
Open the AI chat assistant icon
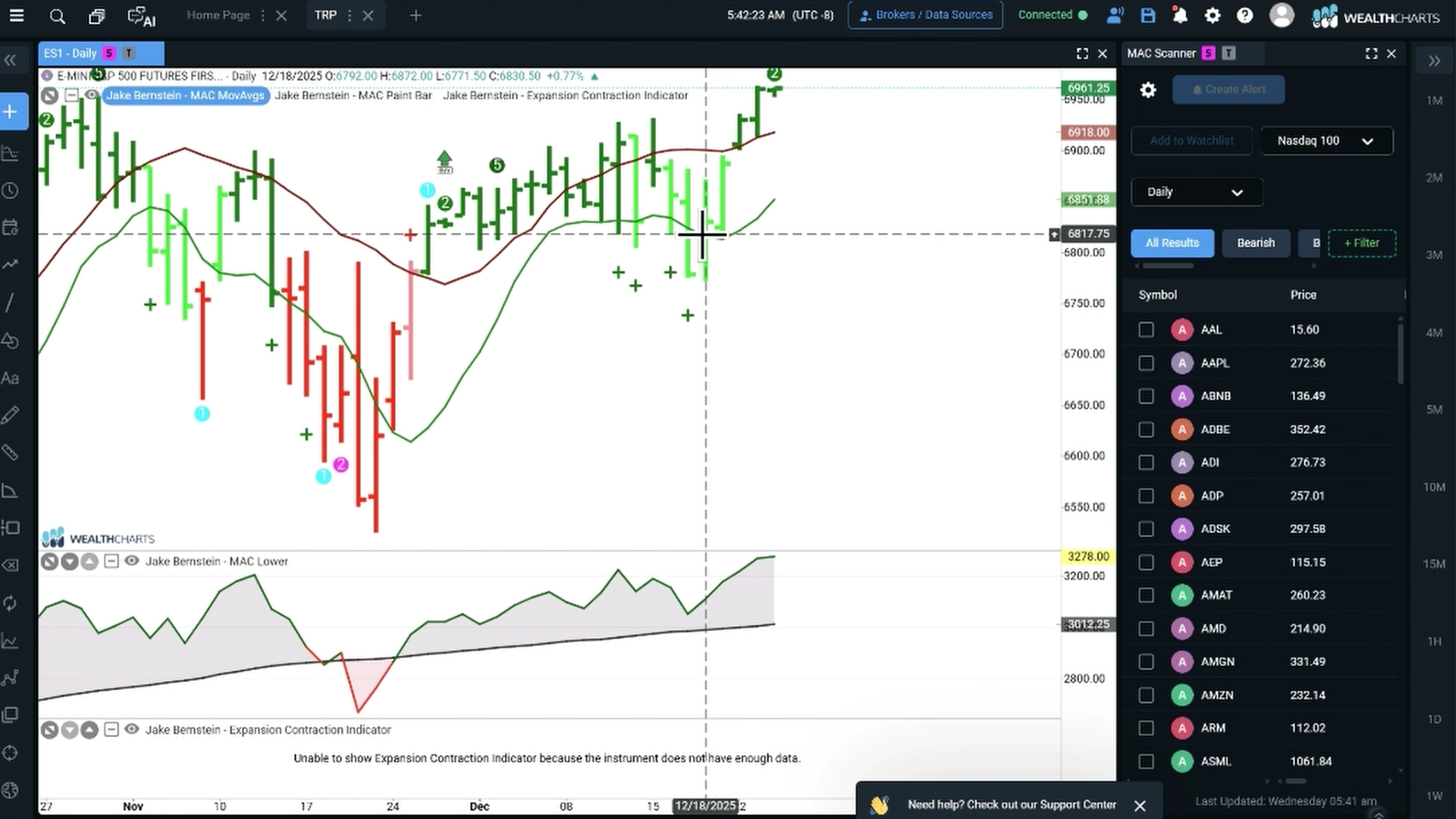[x=141, y=16]
